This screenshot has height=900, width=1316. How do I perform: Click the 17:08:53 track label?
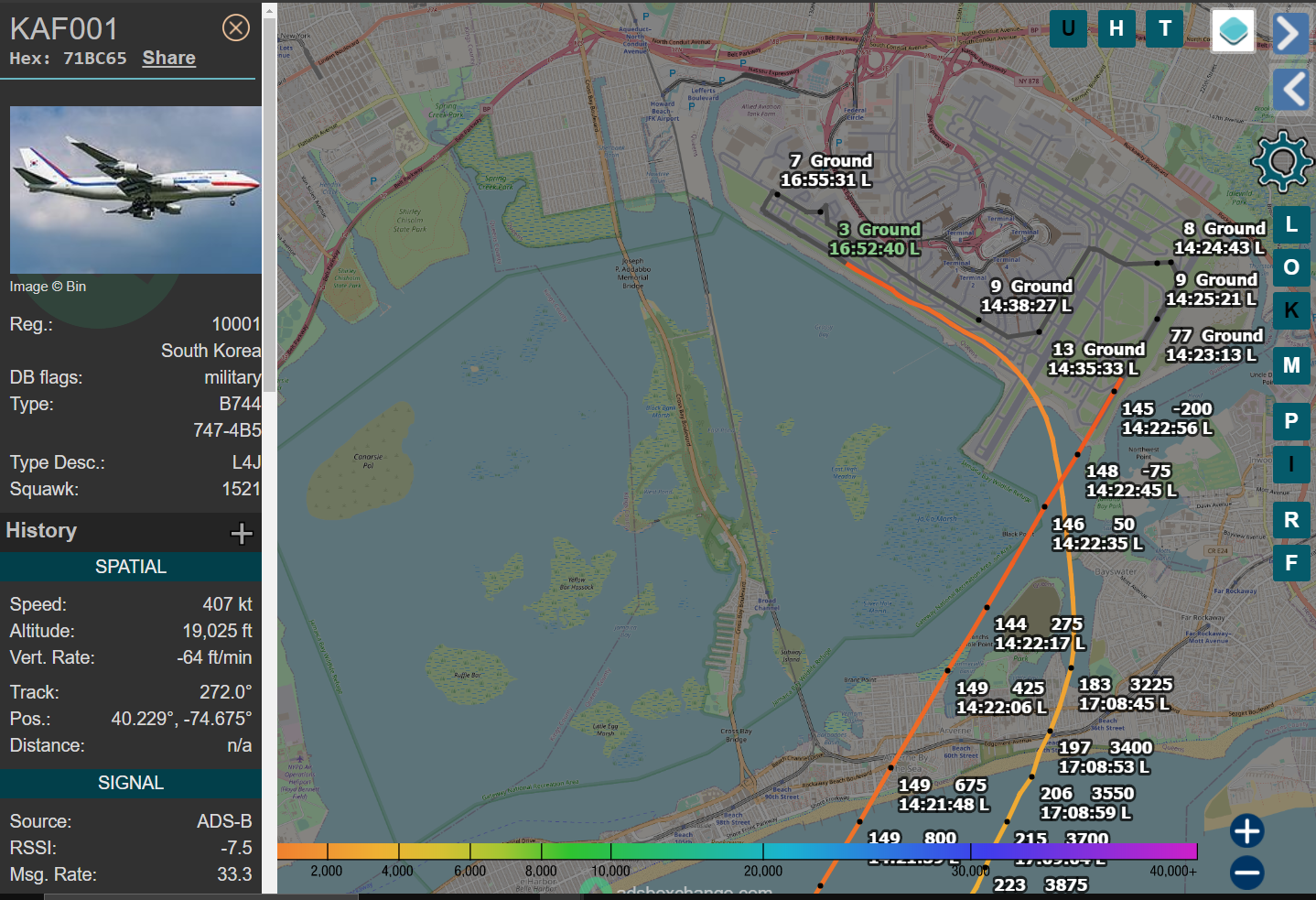pos(1106,757)
